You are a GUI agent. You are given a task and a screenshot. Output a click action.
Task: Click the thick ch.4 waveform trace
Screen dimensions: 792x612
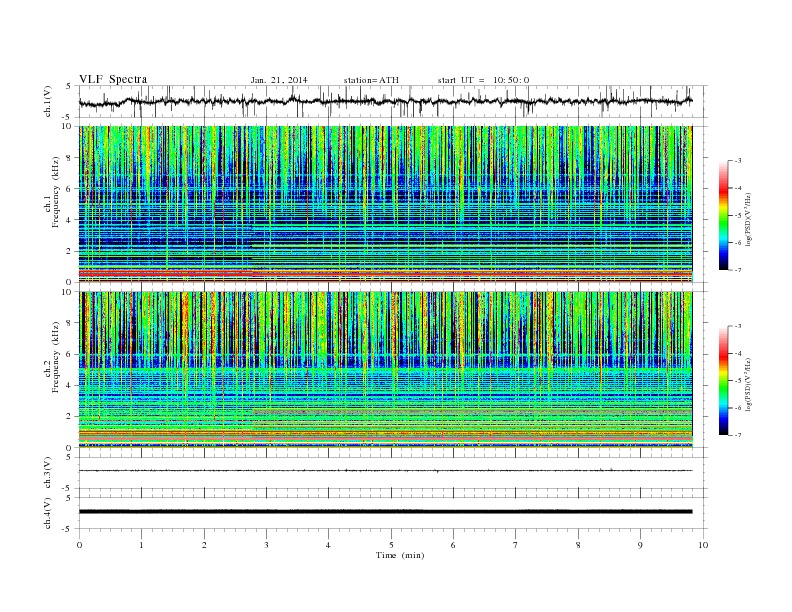point(385,511)
